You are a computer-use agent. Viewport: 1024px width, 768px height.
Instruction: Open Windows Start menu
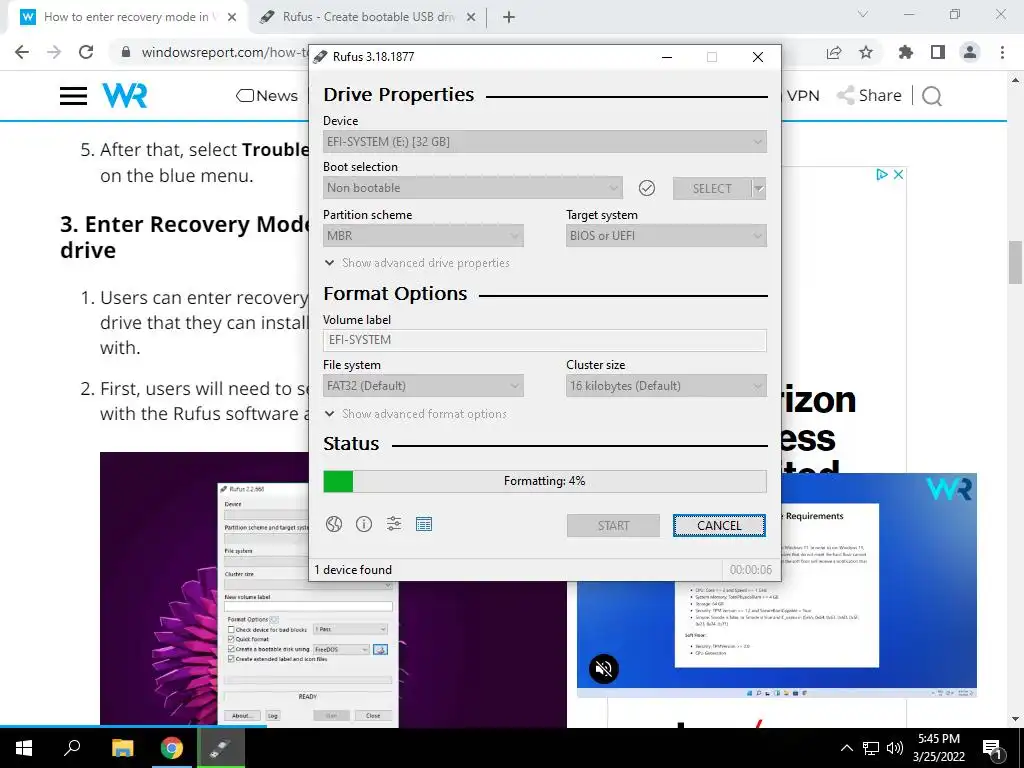point(24,748)
